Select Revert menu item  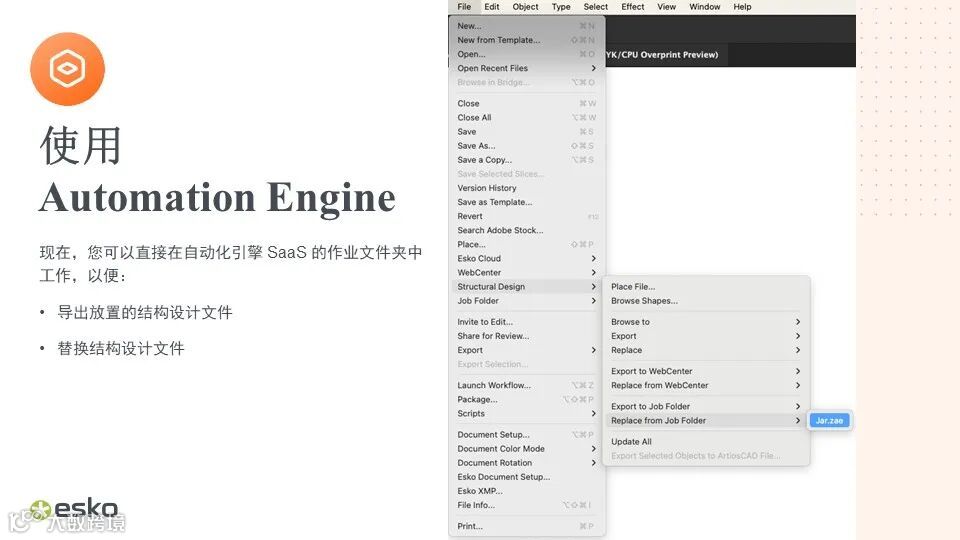coord(527,216)
